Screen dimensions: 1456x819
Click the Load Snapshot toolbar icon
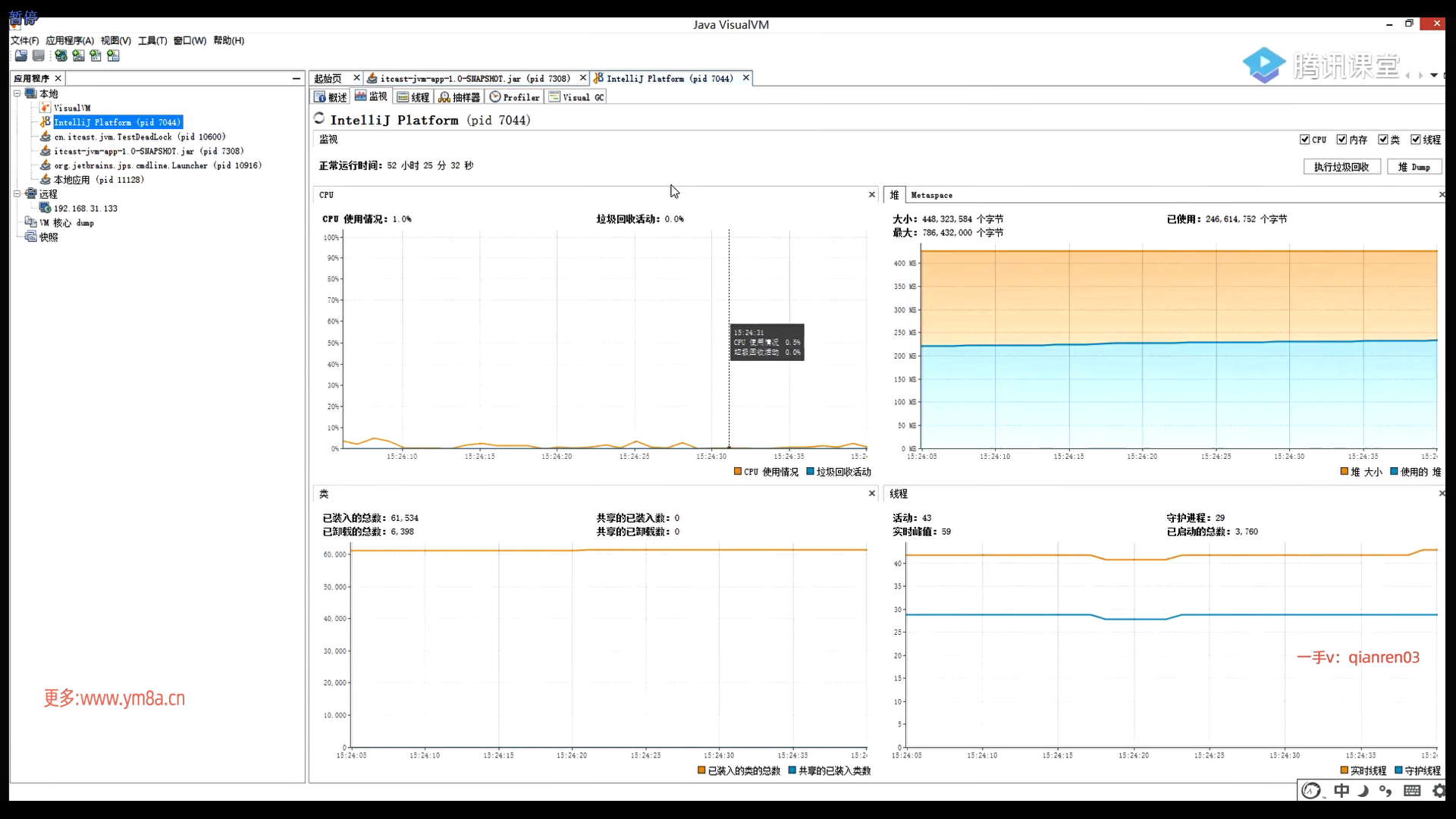tap(21, 56)
